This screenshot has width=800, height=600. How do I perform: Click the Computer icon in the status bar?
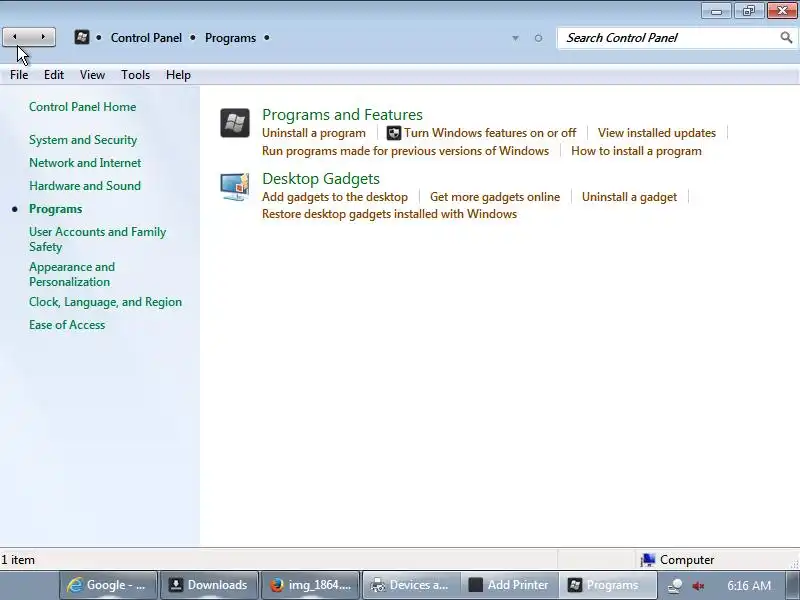(x=647, y=560)
